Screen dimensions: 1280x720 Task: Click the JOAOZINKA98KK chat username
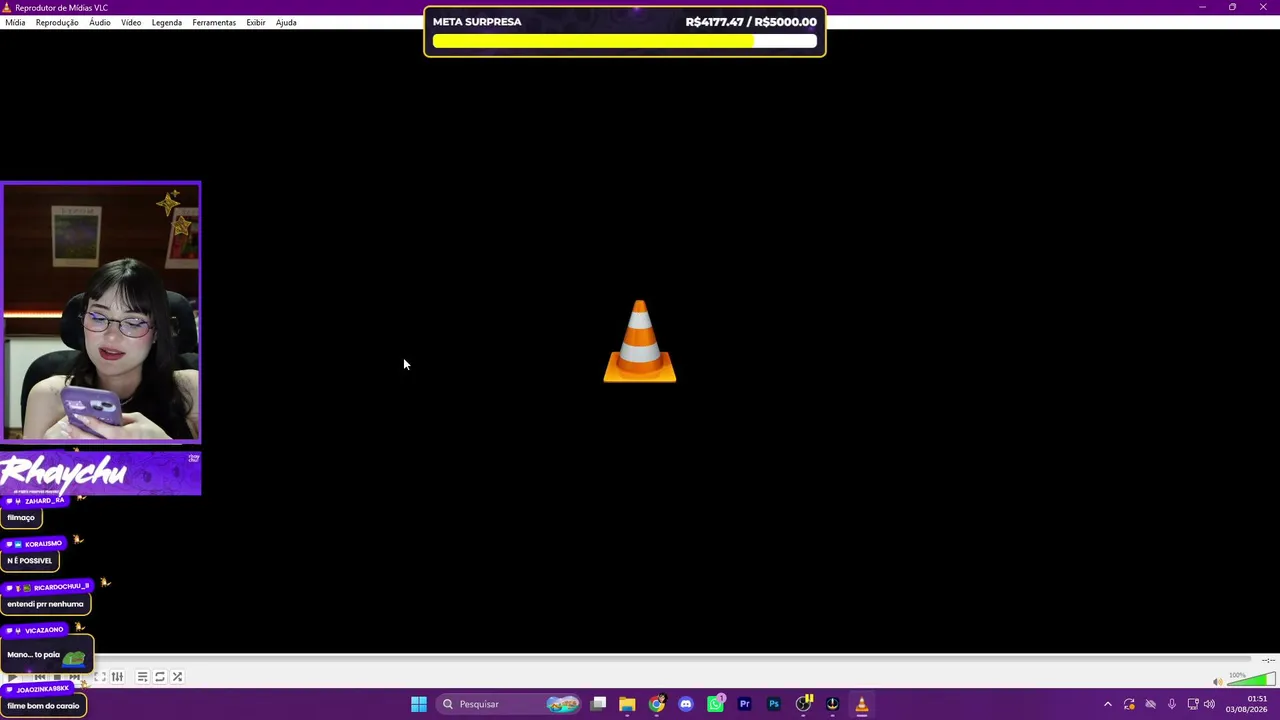tap(42, 690)
